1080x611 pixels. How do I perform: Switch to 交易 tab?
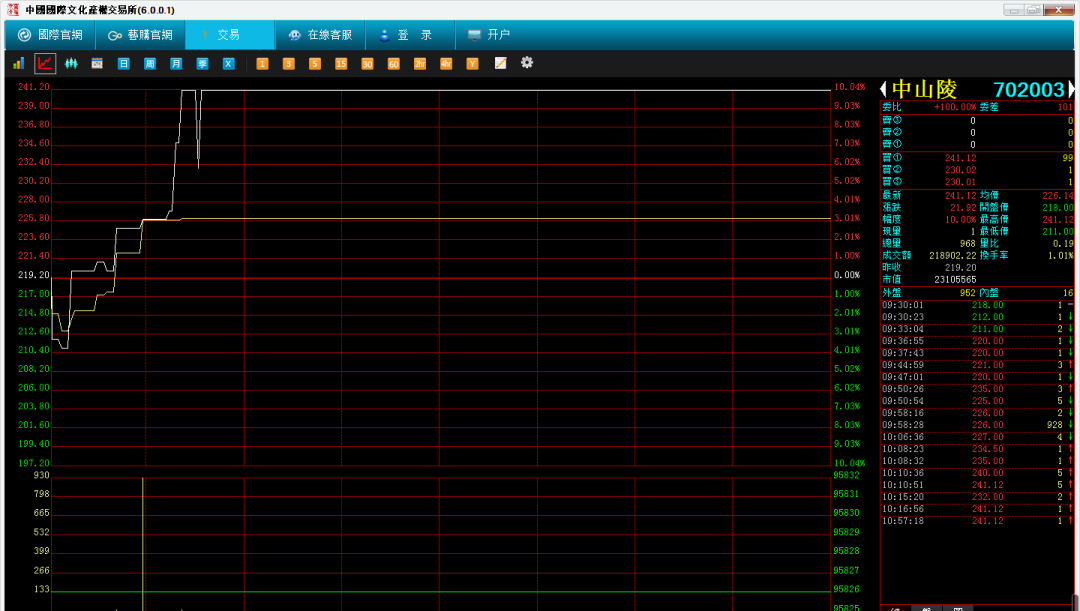[230, 34]
